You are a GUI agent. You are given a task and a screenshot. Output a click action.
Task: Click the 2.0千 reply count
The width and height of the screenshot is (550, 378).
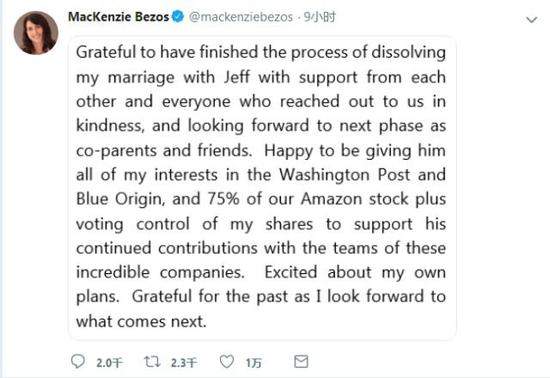pyautogui.click(x=109, y=363)
